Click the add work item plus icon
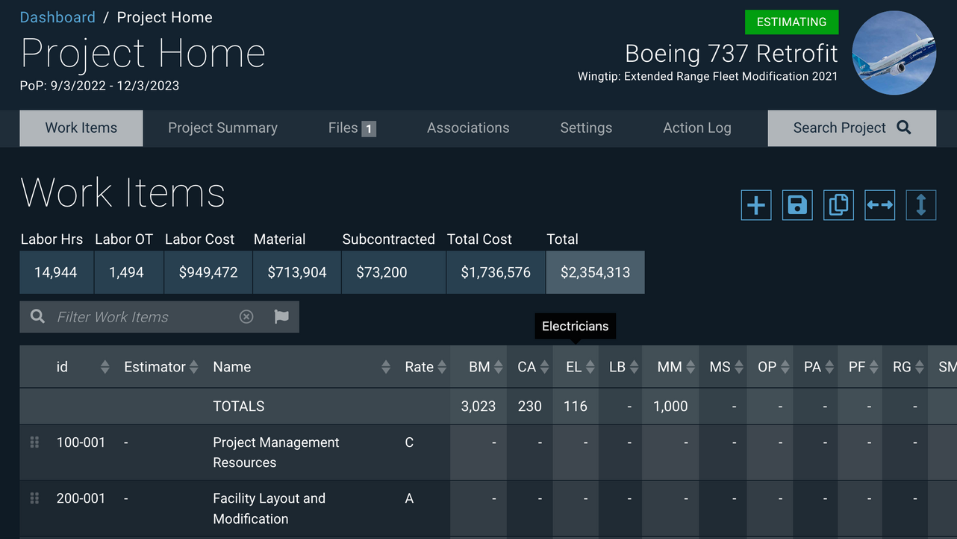The width and height of the screenshot is (957, 539). click(x=756, y=205)
